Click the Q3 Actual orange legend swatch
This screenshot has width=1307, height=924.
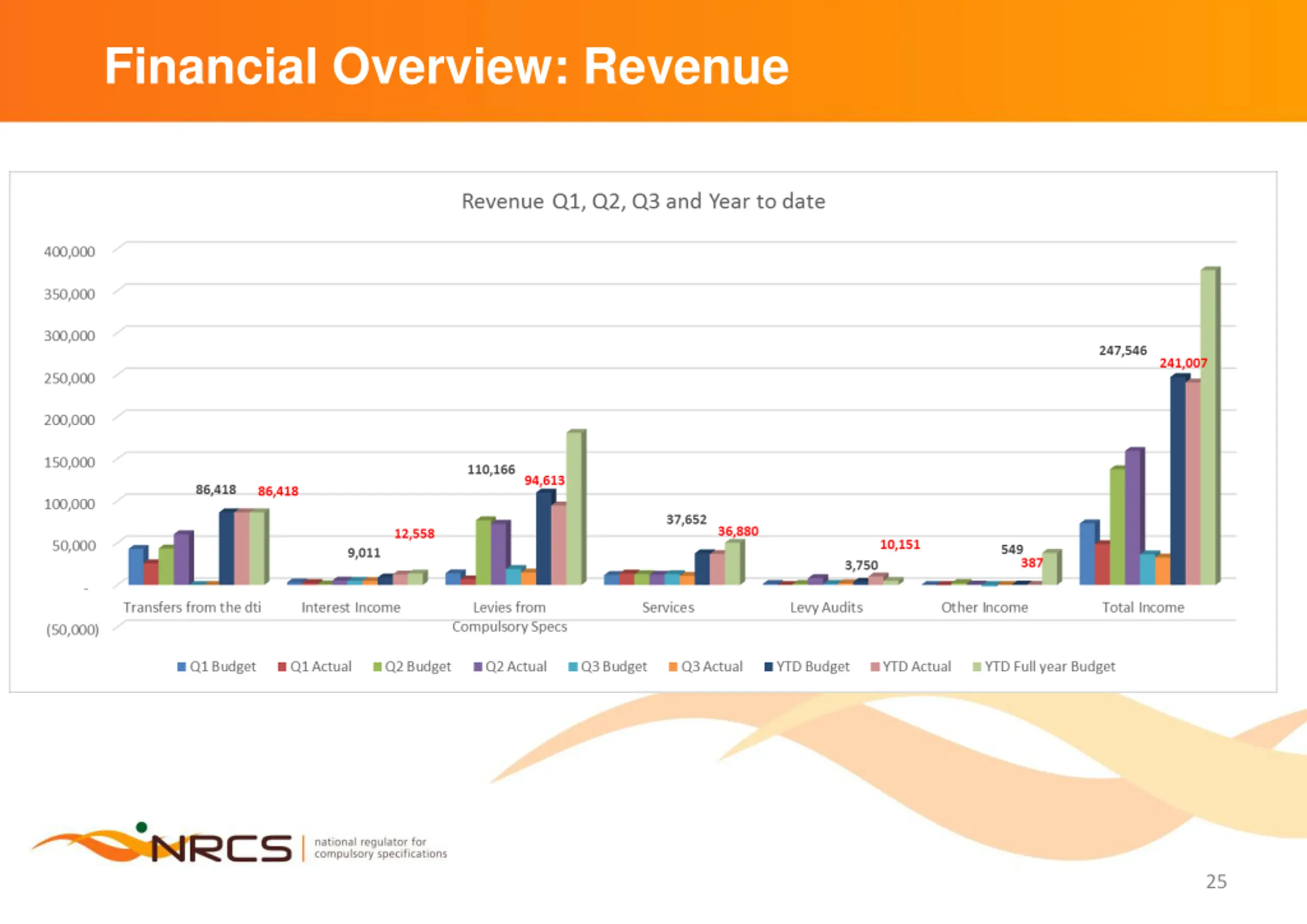(x=673, y=667)
